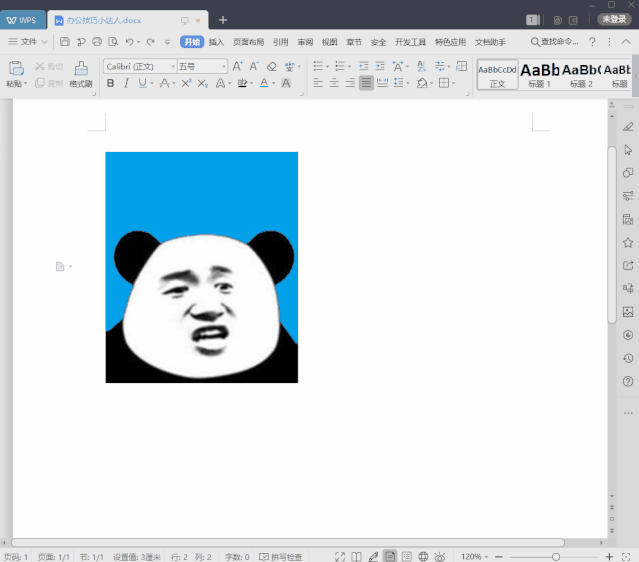Open the zoom percentage dropdown
This screenshot has height=562, width=639.
(474, 557)
